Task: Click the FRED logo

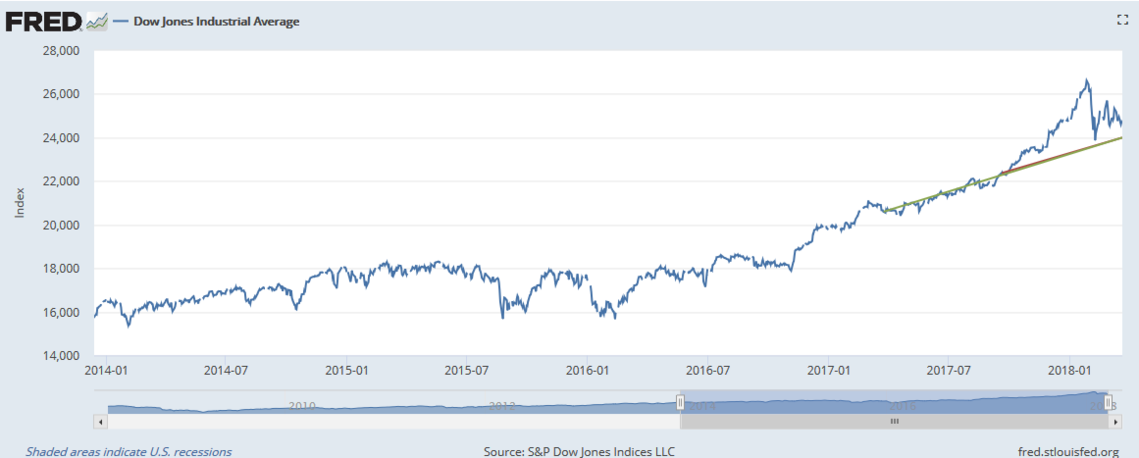Action: [x=43, y=21]
